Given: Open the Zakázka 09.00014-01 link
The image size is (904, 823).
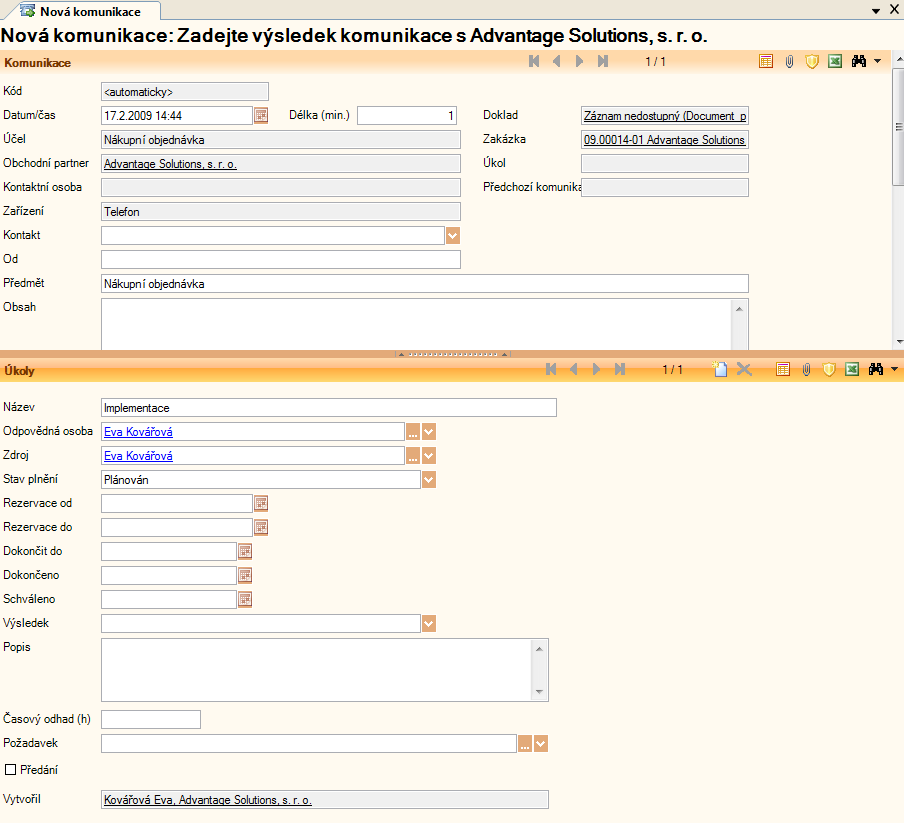Looking at the screenshot, I should 664,140.
